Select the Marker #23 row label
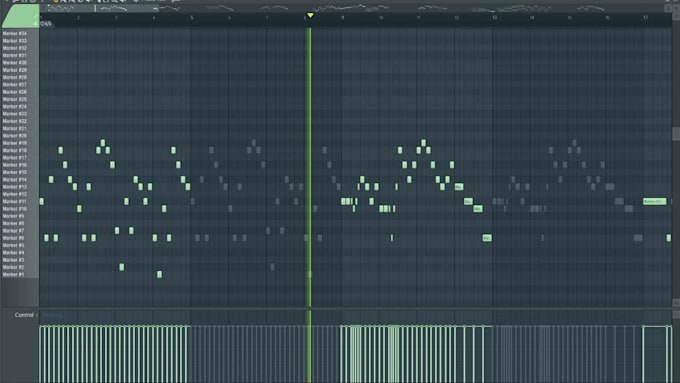Screen dimensions: 680x383 [x=15, y=114]
